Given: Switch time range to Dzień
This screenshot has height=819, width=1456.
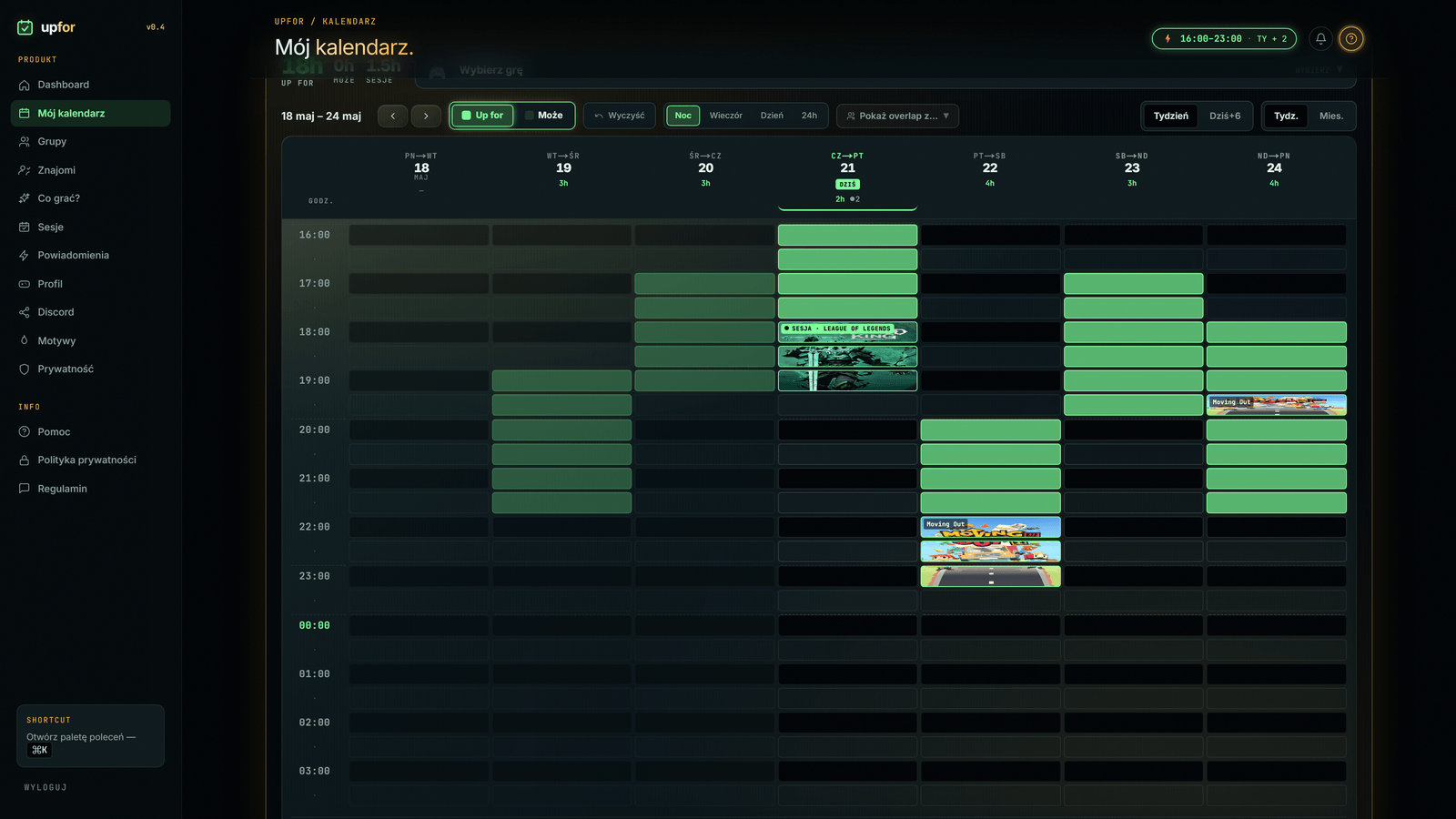Looking at the screenshot, I should (x=772, y=116).
